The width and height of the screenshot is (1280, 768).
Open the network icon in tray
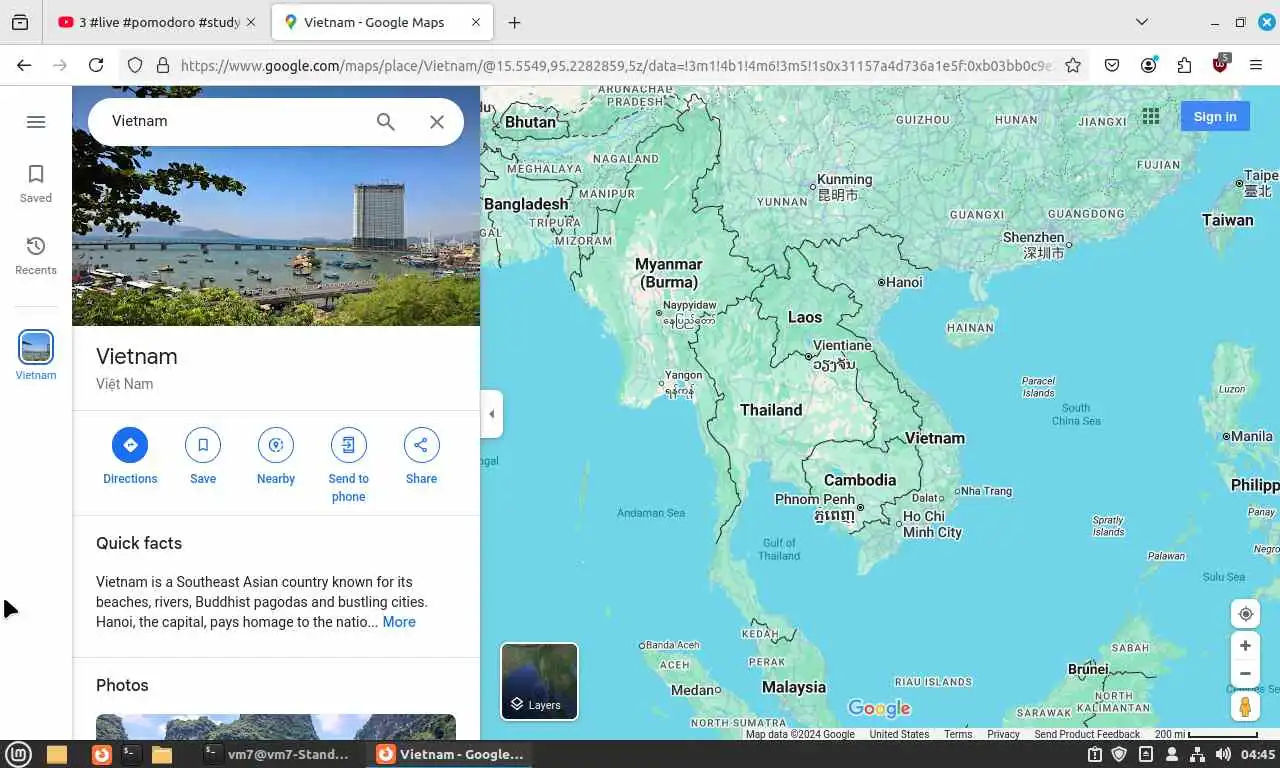pyautogui.click(x=1197, y=754)
